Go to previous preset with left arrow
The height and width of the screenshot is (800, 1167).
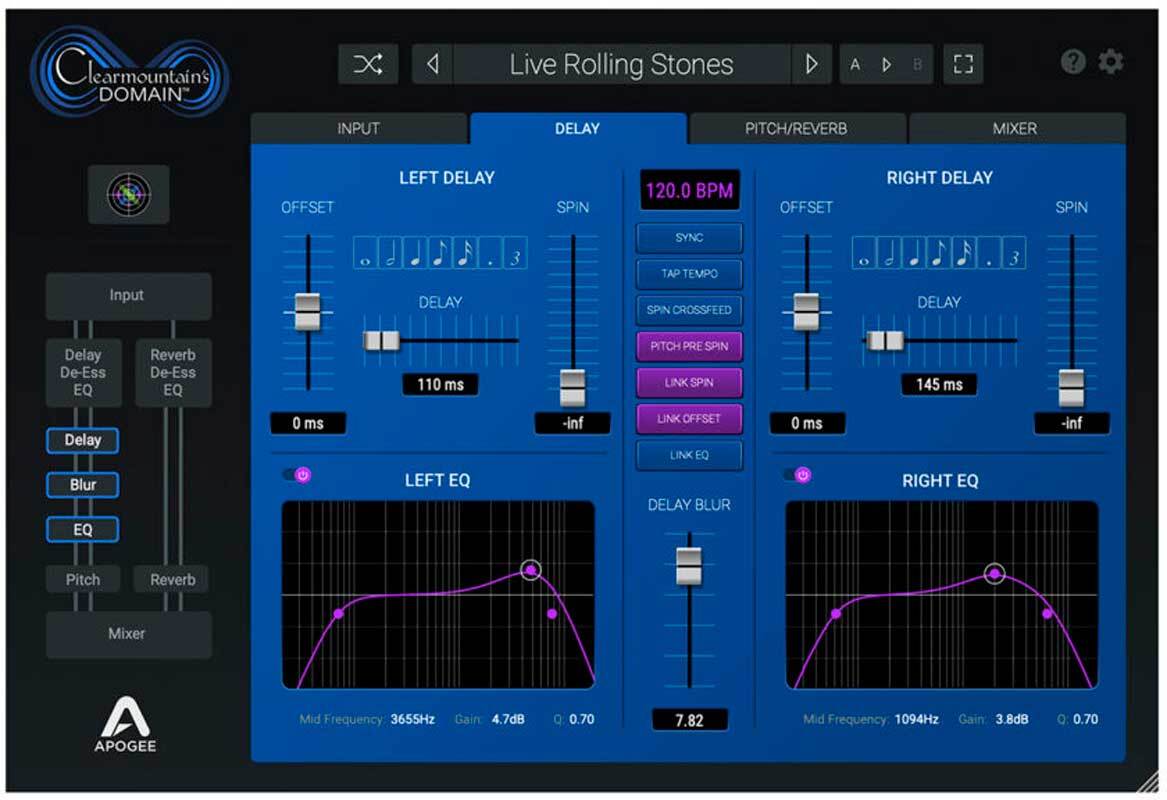pyautogui.click(x=432, y=65)
